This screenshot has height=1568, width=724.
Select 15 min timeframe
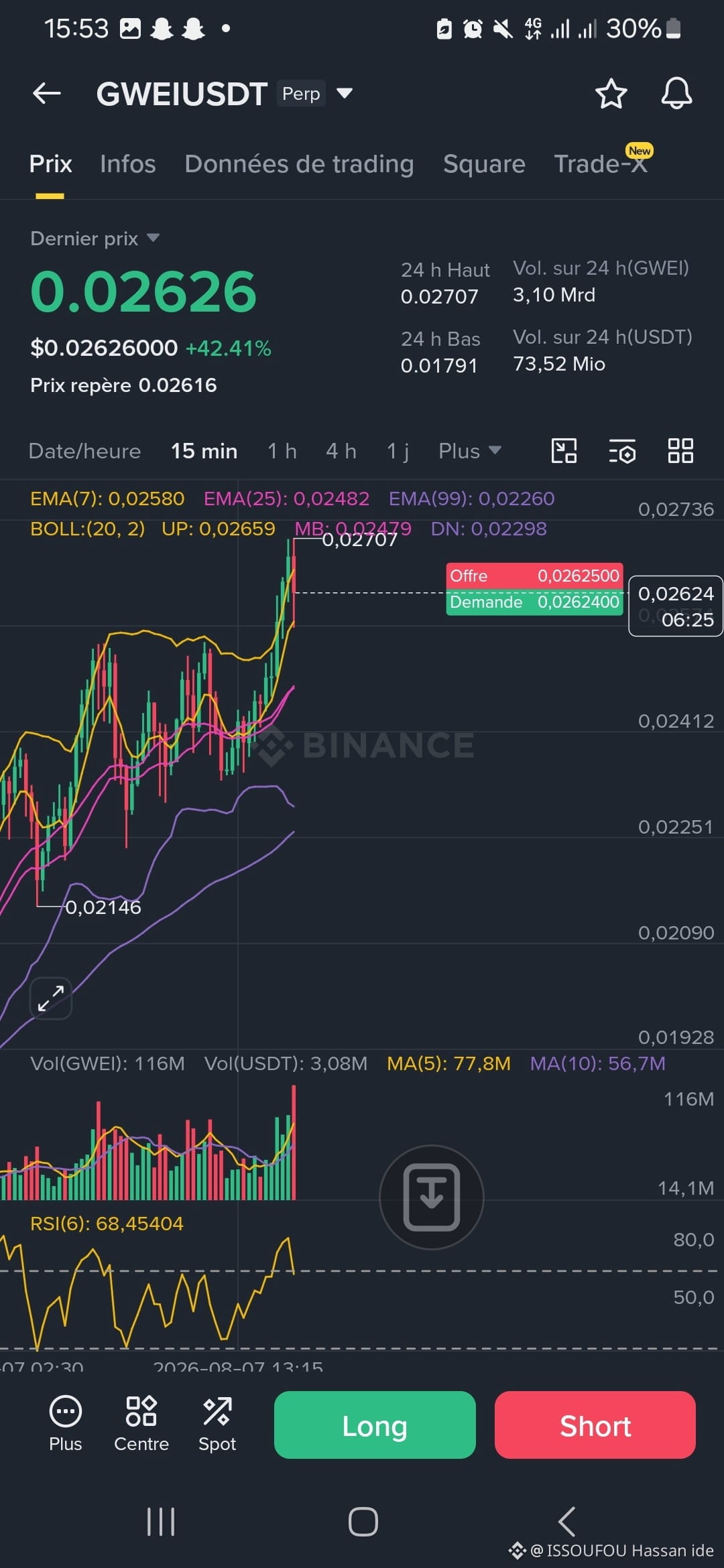pyautogui.click(x=204, y=451)
